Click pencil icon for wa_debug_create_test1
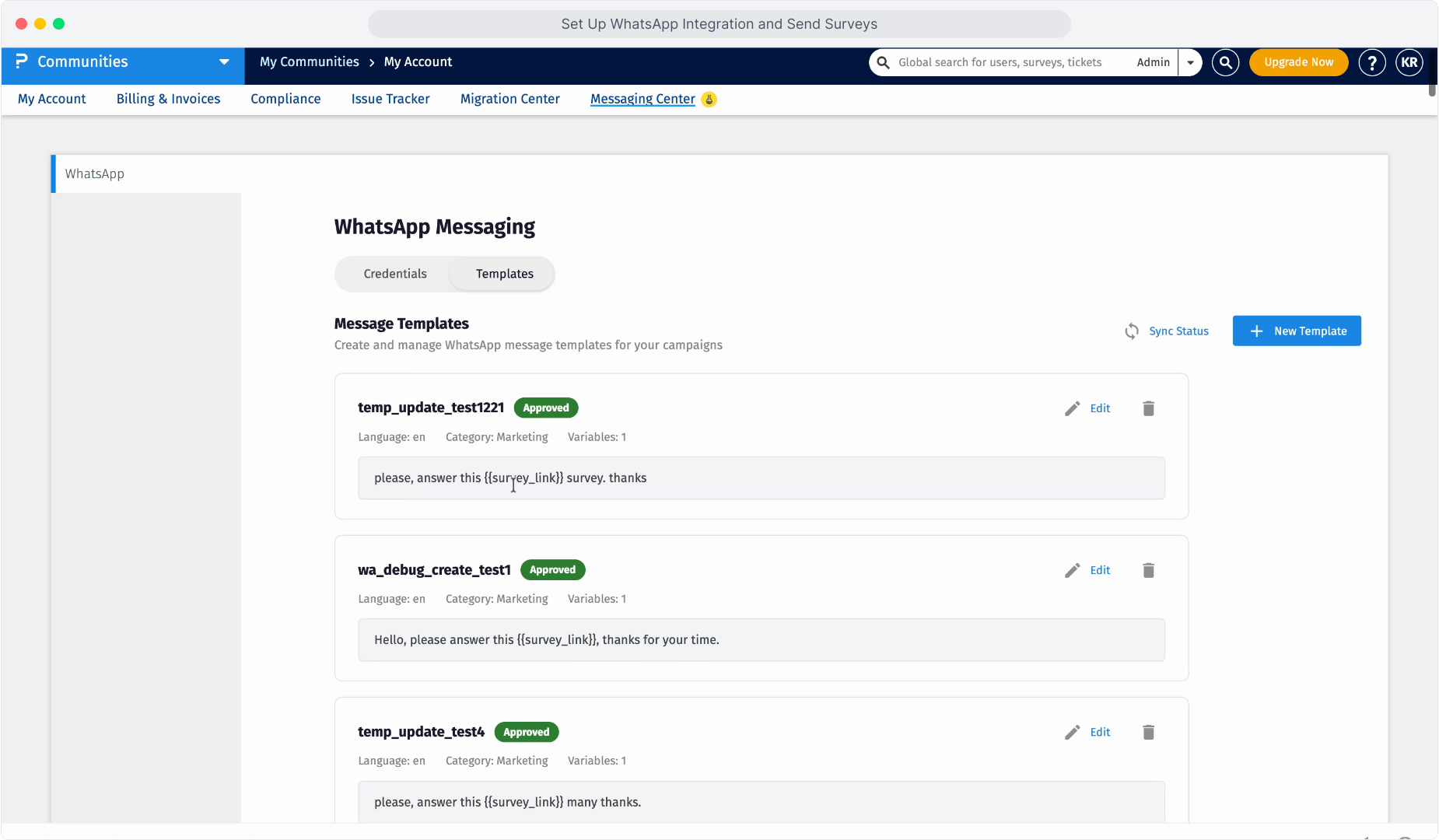The width and height of the screenshot is (1439, 840). tap(1072, 570)
